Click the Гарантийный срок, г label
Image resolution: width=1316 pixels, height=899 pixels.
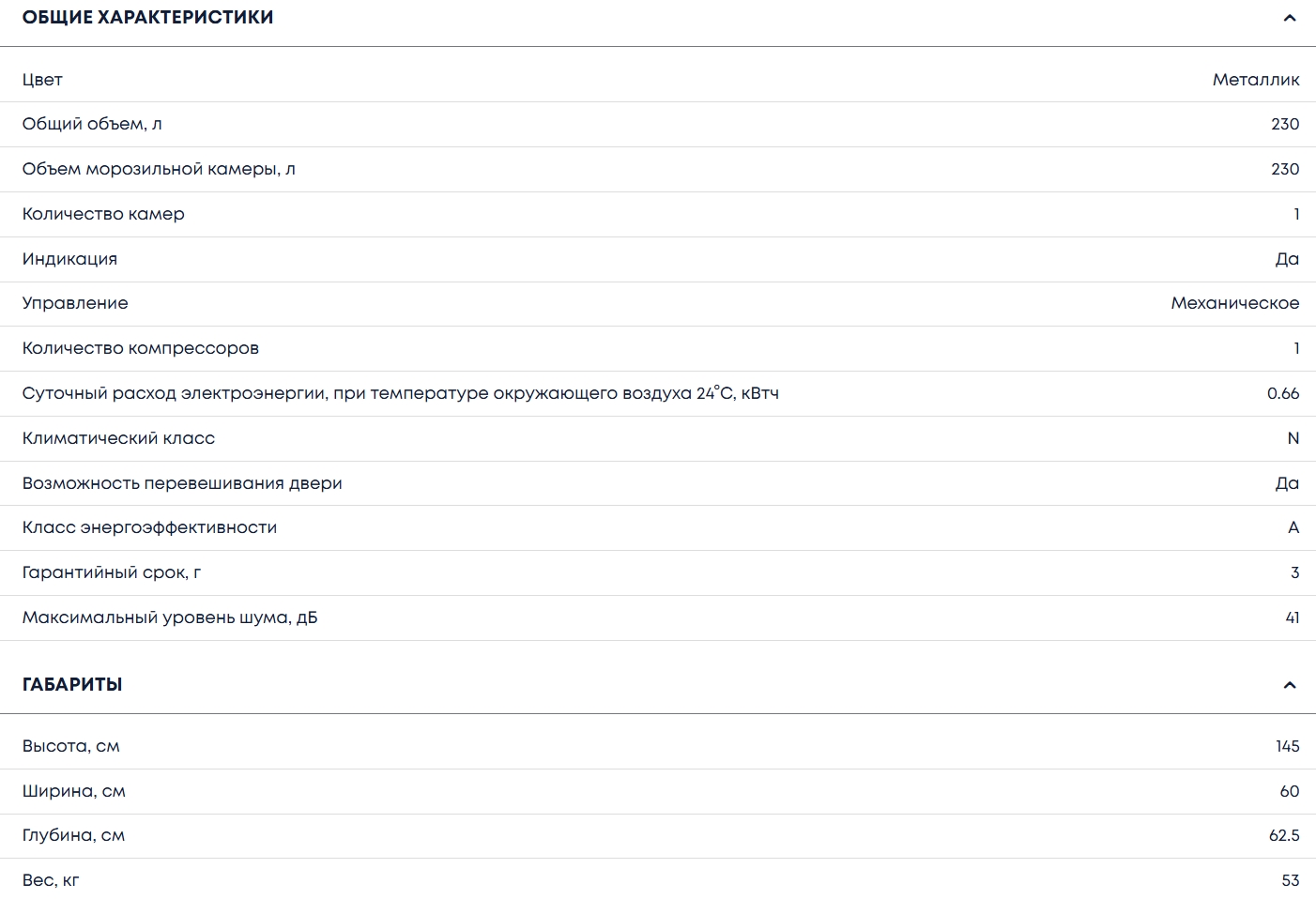pos(112,572)
